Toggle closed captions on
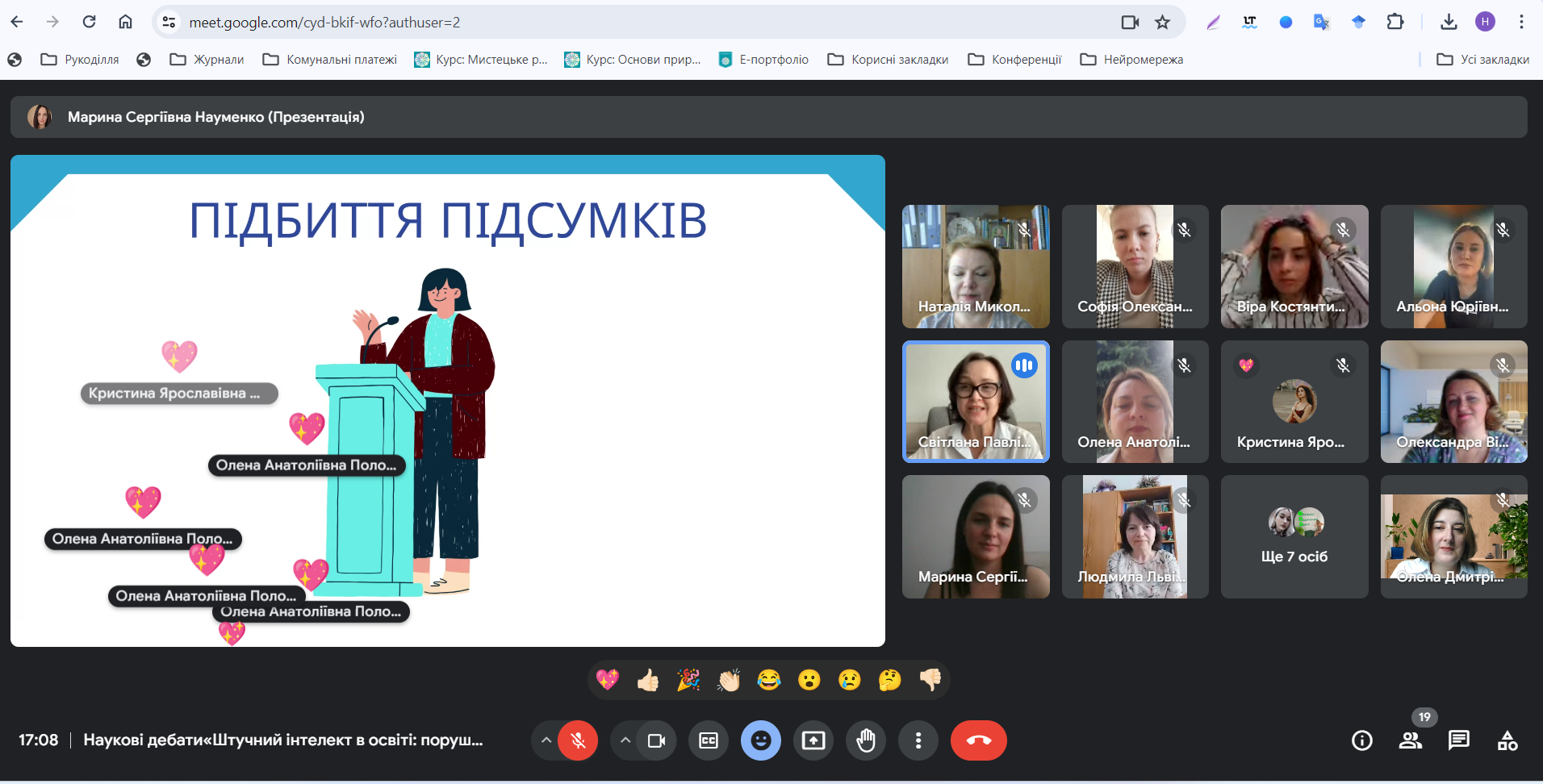 click(x=709, y=740)
